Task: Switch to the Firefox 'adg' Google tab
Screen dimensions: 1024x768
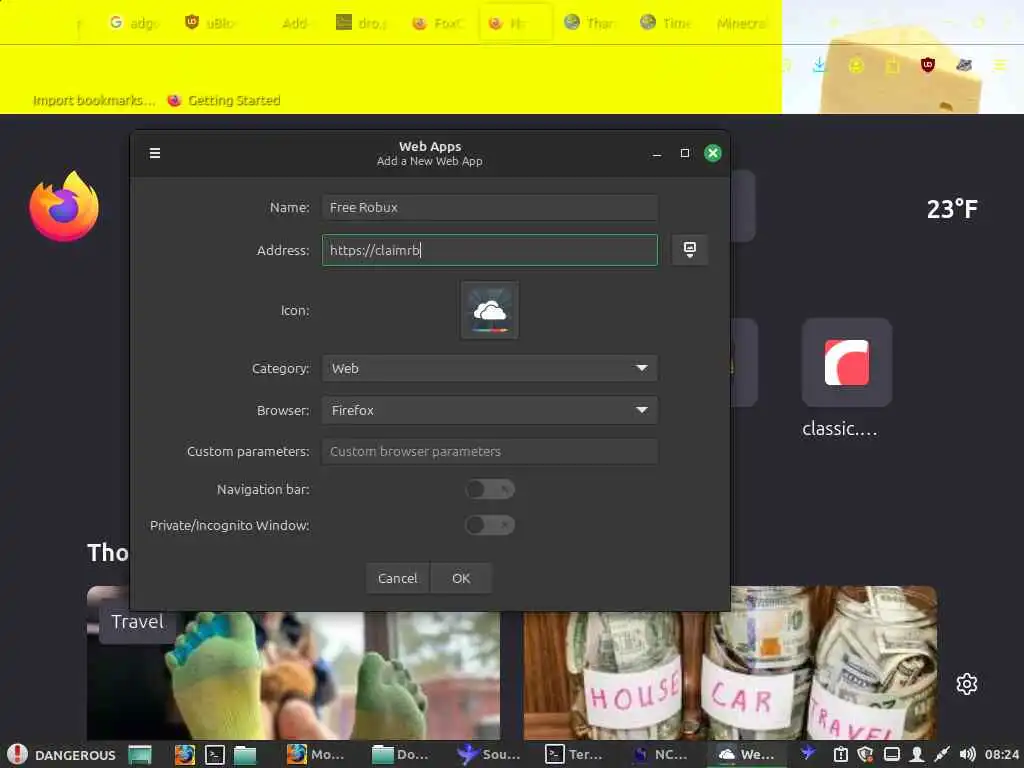Action: tap(133, 23)
